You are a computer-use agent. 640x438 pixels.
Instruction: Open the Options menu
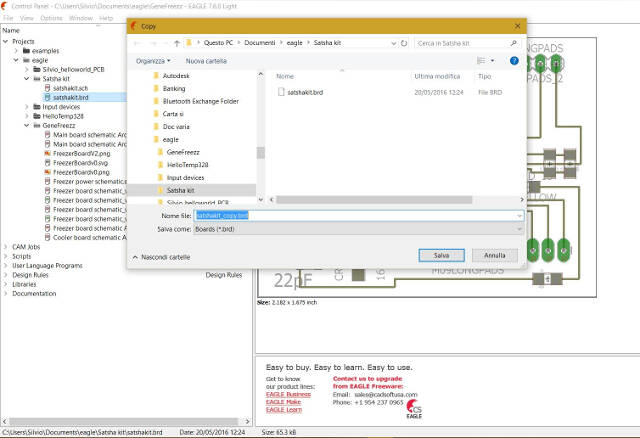pyautogui.click(x=51, y=18)
